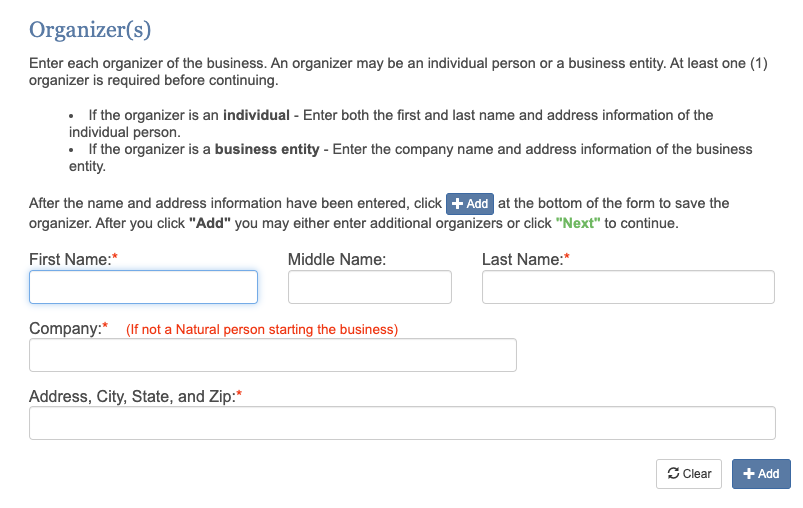803x508 pixels.
Task: Select the Middle Name text box
Action: (370, 287)
